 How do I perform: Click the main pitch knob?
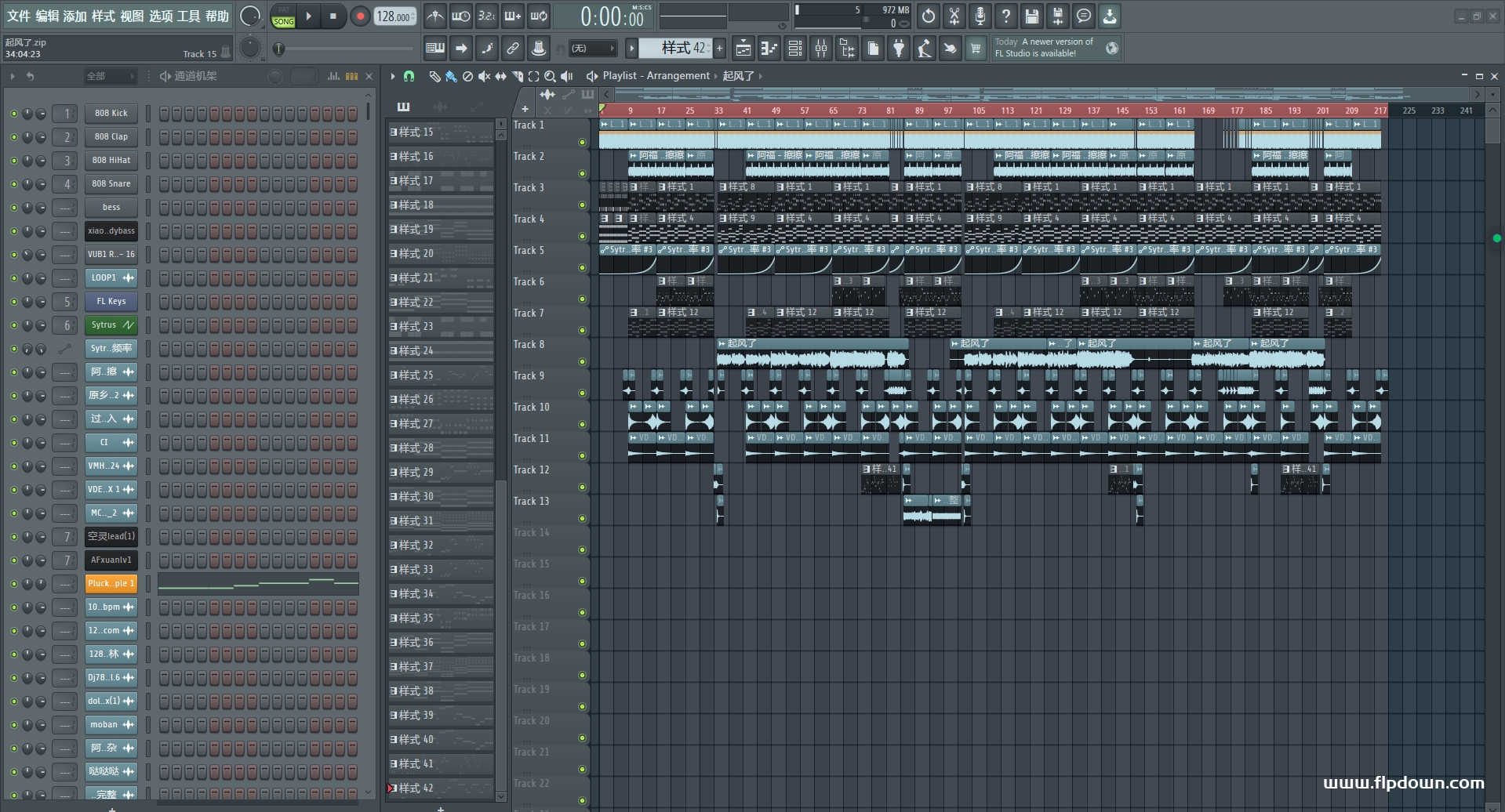click(250, 49)
